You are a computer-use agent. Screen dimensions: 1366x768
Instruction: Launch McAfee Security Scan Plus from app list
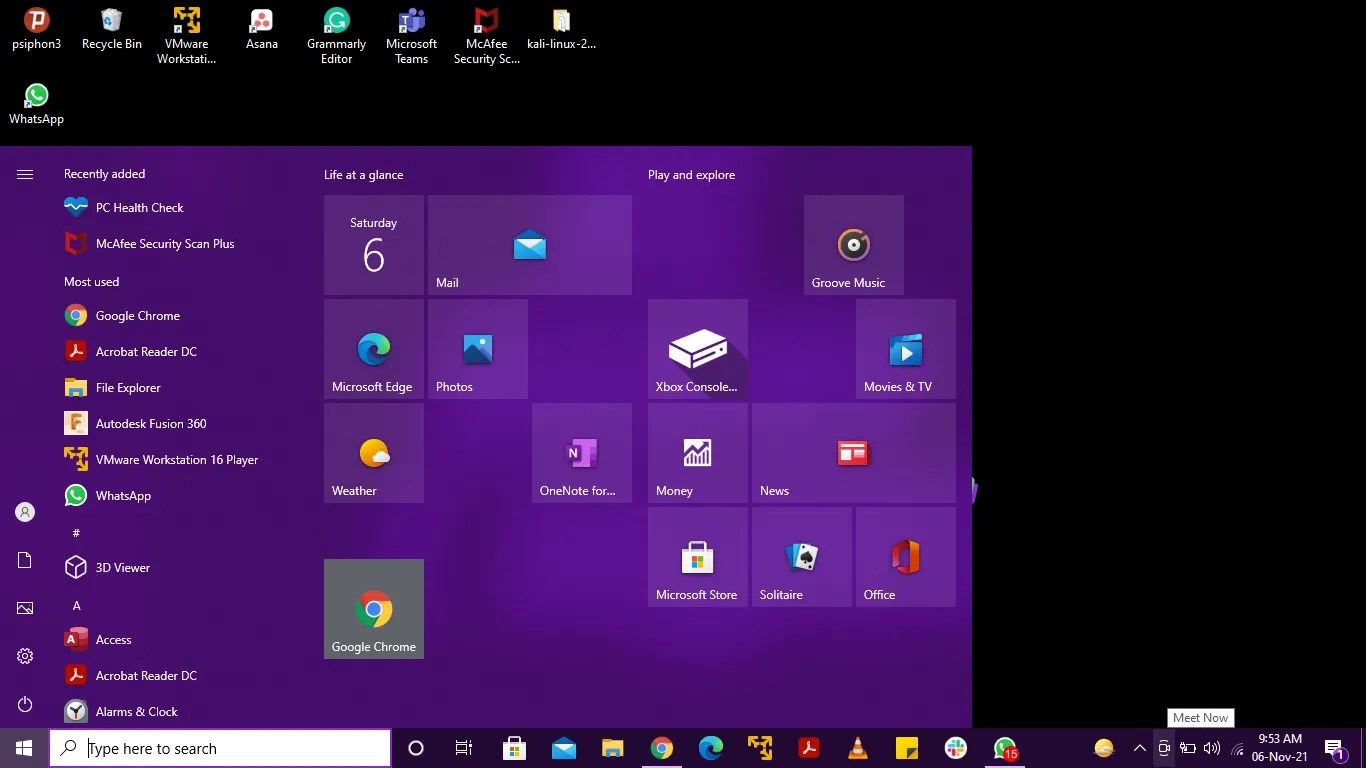pos(180,244)
